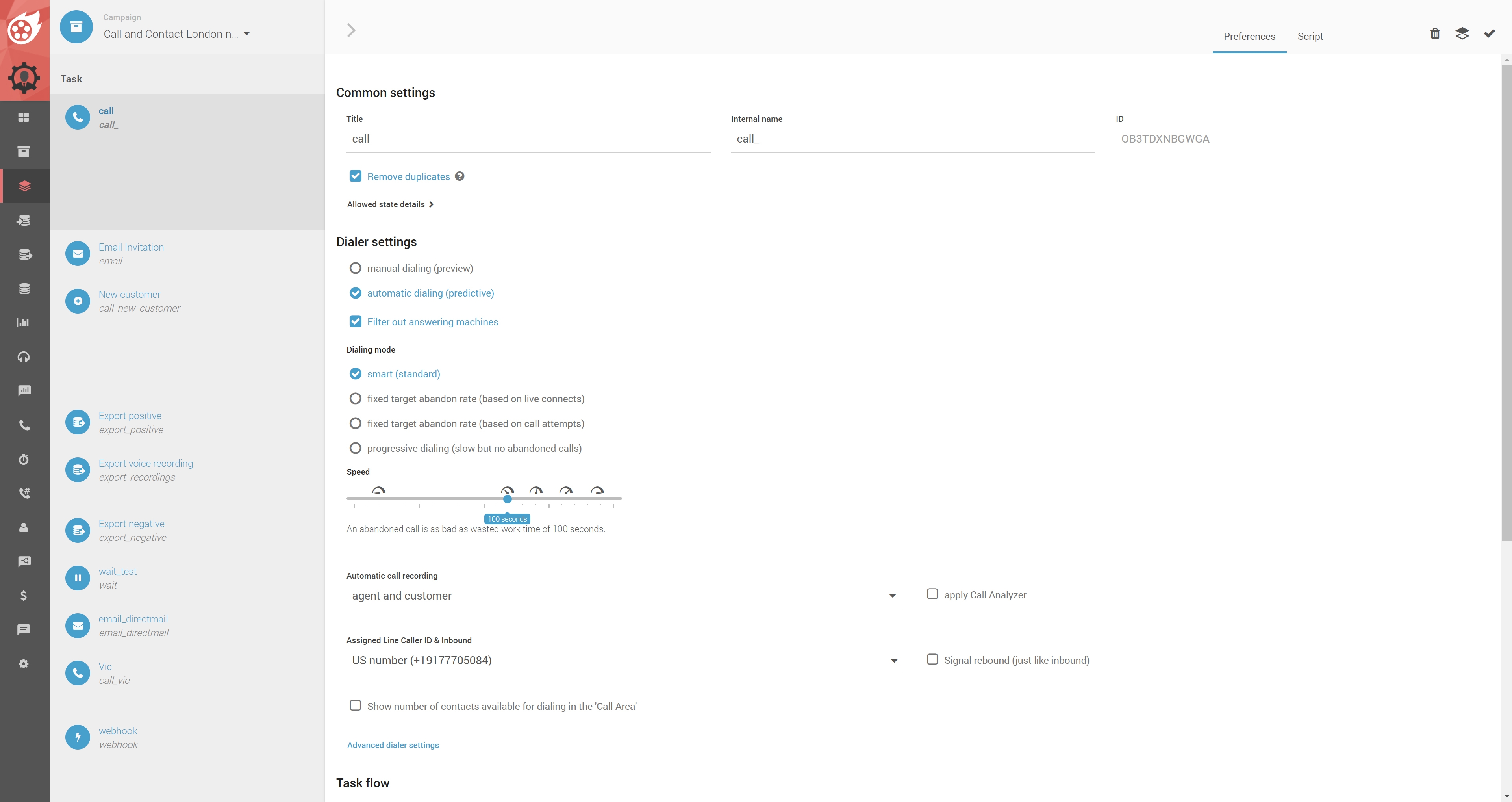1512x802 pixels.
Task: Click the Speed slider handle
Action: 507,499
